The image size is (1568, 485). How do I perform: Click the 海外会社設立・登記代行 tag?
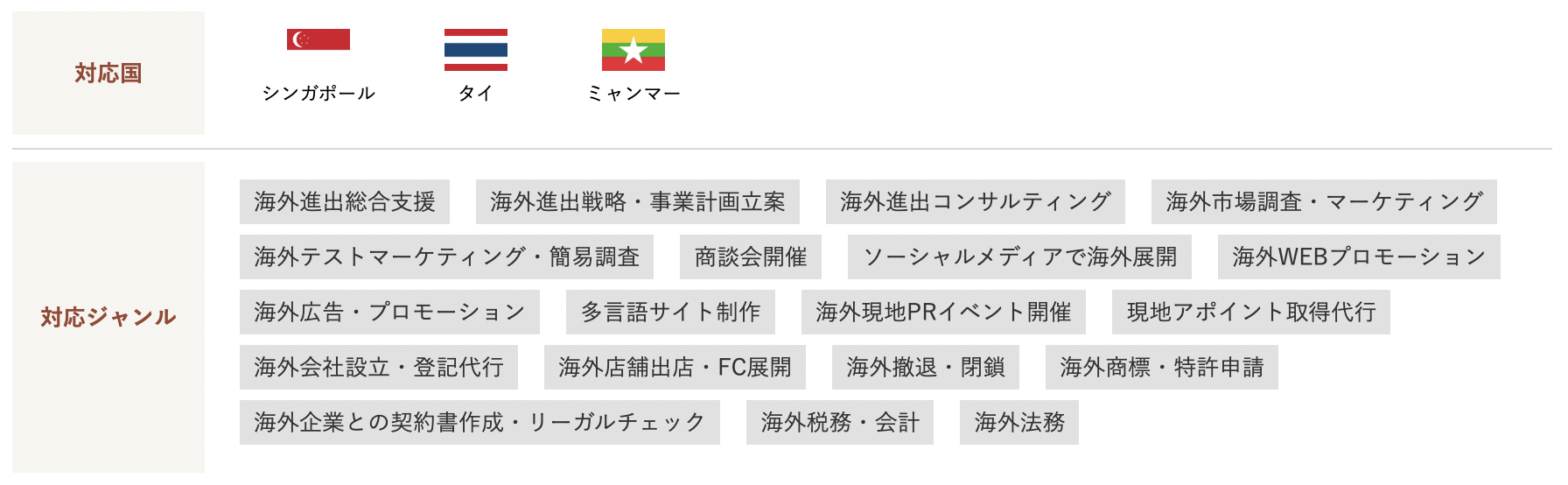click(379, 368)
